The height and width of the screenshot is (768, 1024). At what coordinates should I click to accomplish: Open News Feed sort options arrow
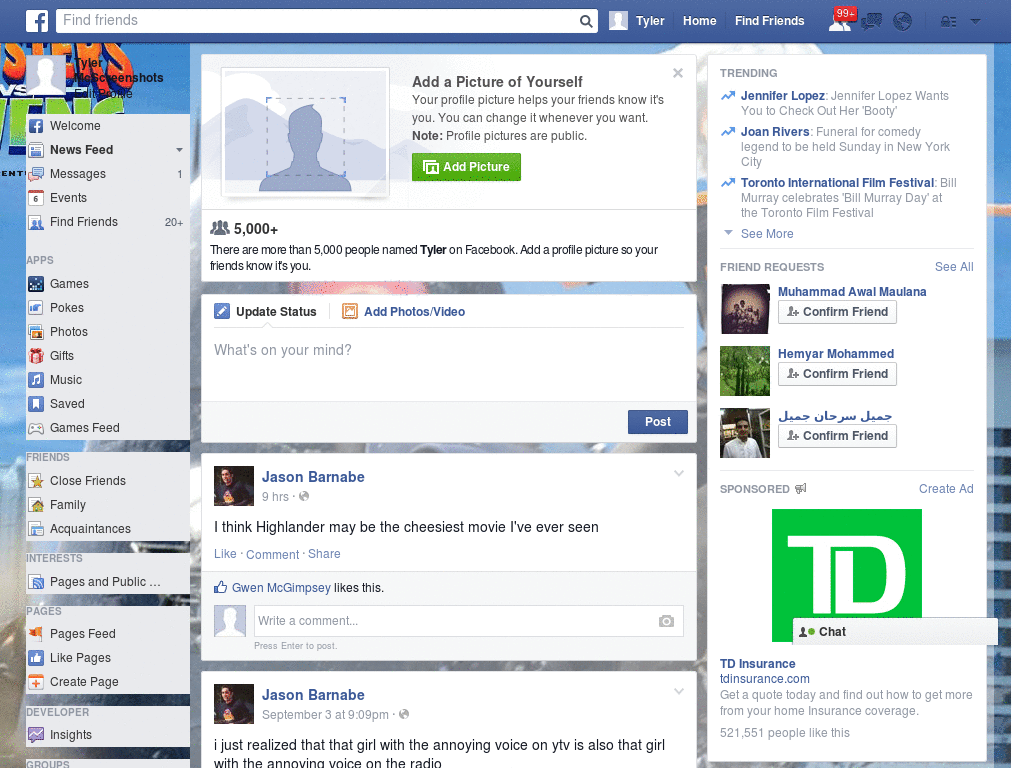179,150
